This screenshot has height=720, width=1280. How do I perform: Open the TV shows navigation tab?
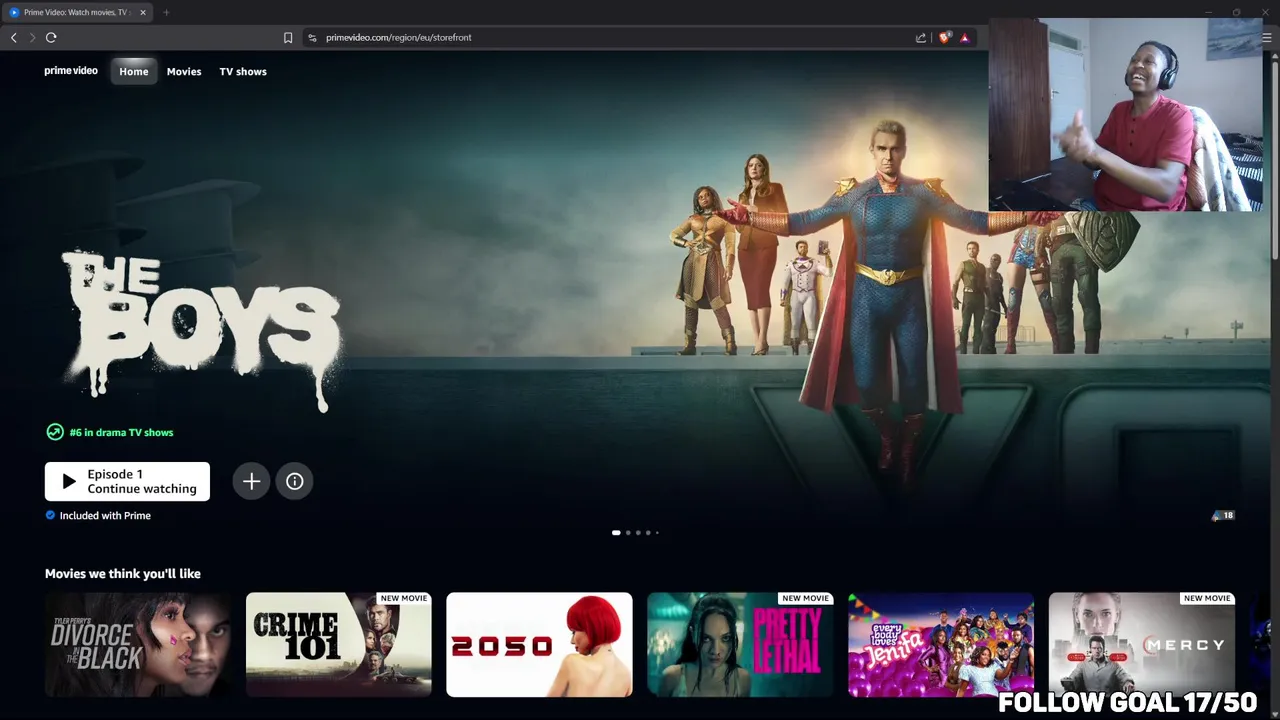point(243,71)
